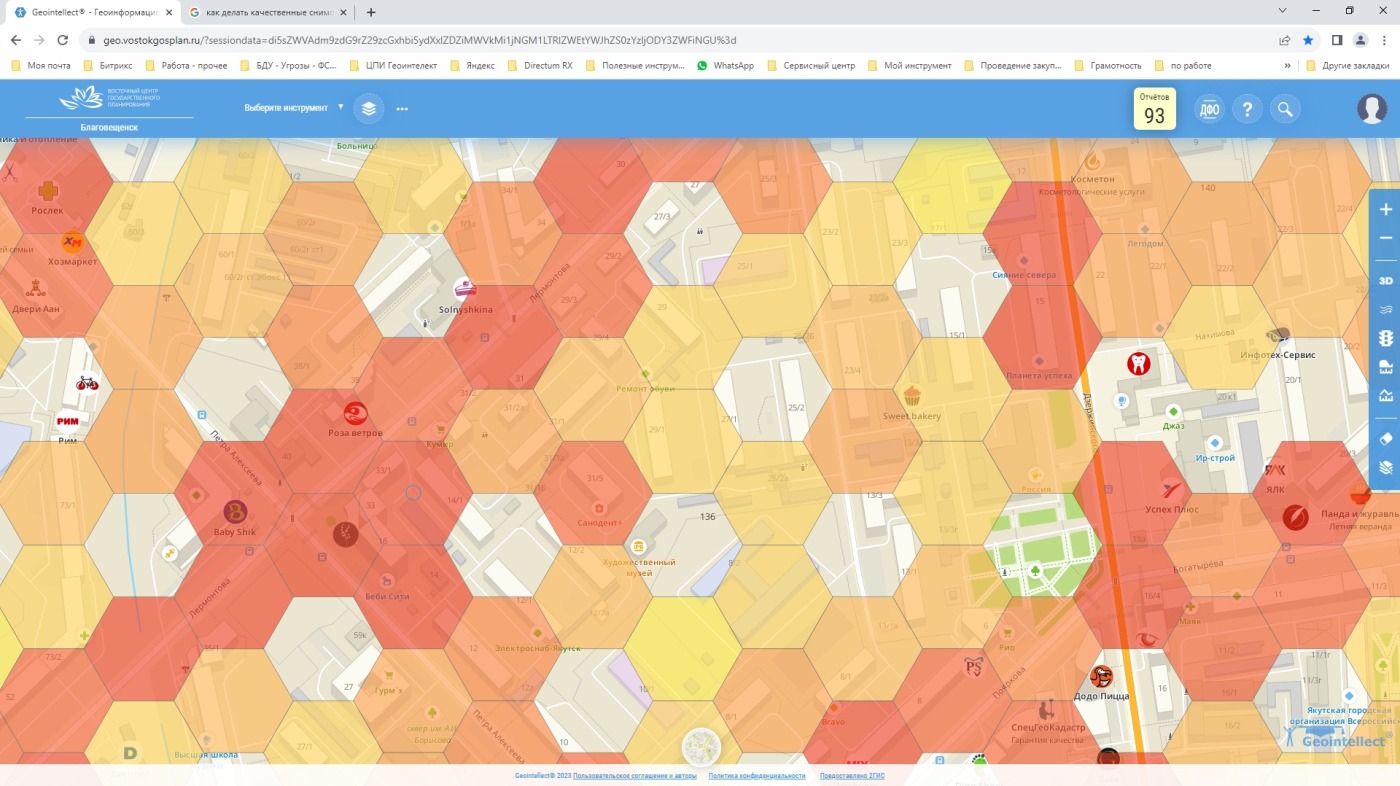Click the red tooth dental clinic marker
The image size is (1400, 786).
pos(1138,363)
